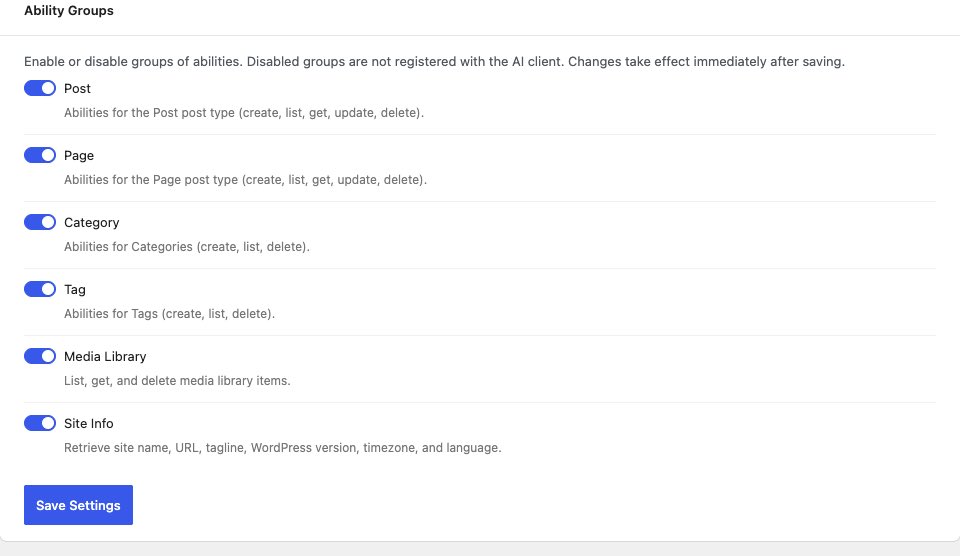Switch off the Tag abilities toggle
Image resolution: width=960 pixels, height=556 pixels.
point(40,290)
